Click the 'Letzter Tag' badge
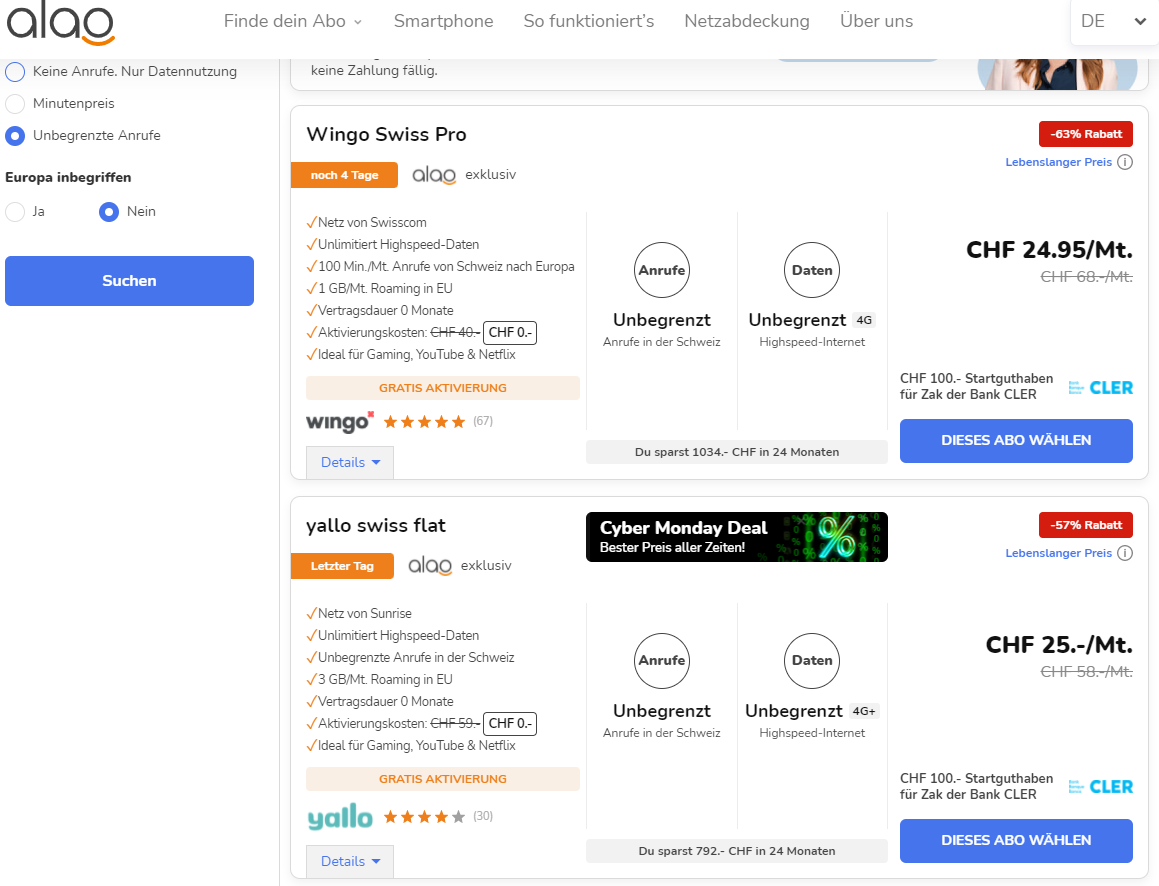1159x886 pixels. [342, 566]
